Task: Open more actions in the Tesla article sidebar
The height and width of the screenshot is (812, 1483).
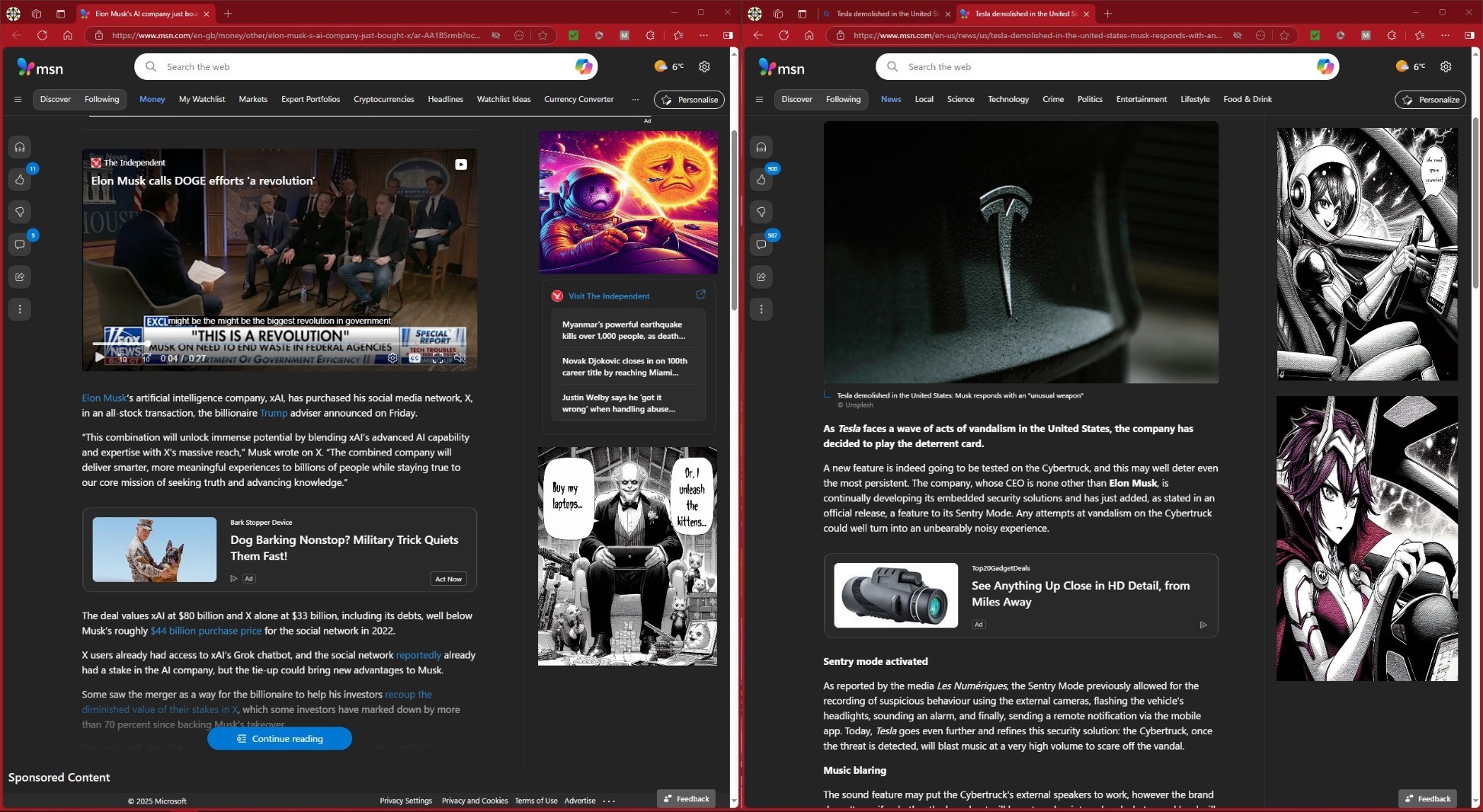Action: pyautogui.click(x=761, y=309)
